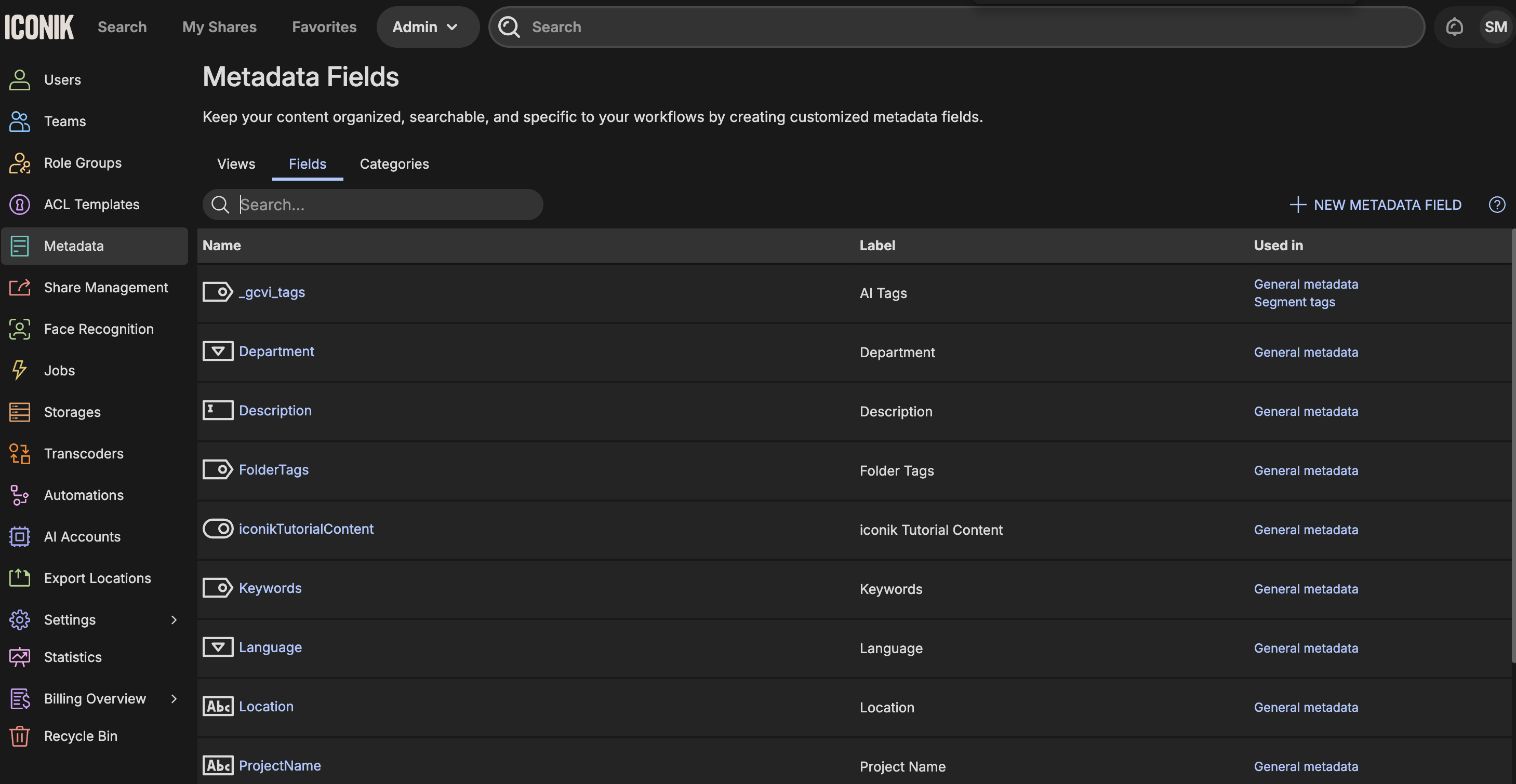Expand the Settings submenu chevron

174,619
